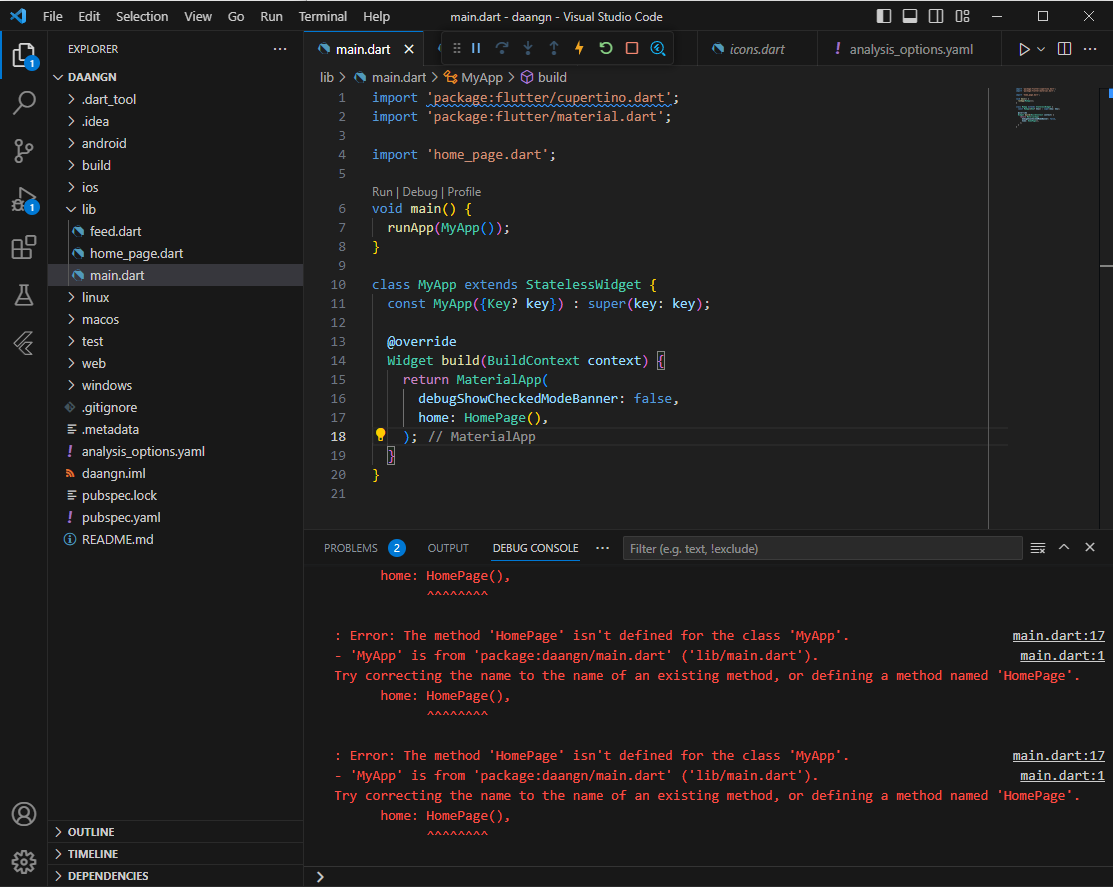Click the Run CodeLens above main
Viewport: 1113px width, 887px height.
coord(382,192)
